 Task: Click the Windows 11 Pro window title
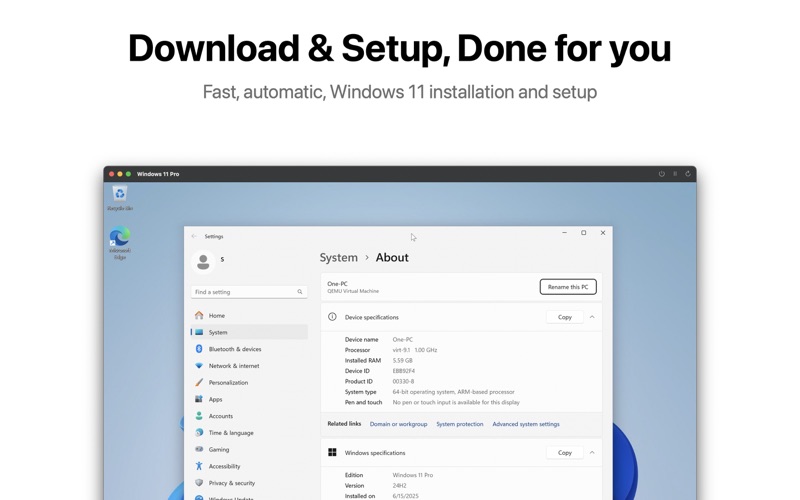[158, 174]
